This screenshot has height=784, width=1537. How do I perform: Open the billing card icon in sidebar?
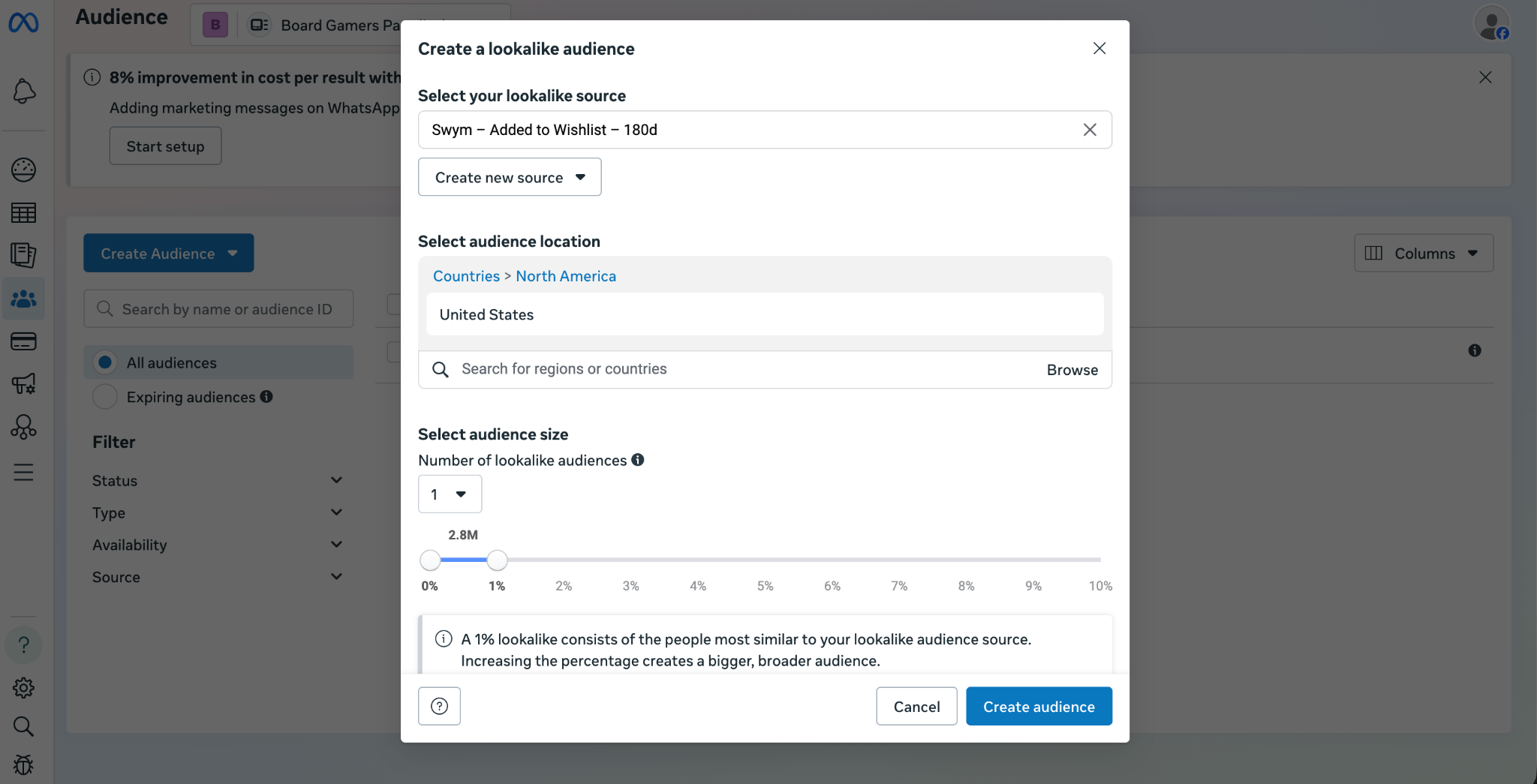click(24, 341)
